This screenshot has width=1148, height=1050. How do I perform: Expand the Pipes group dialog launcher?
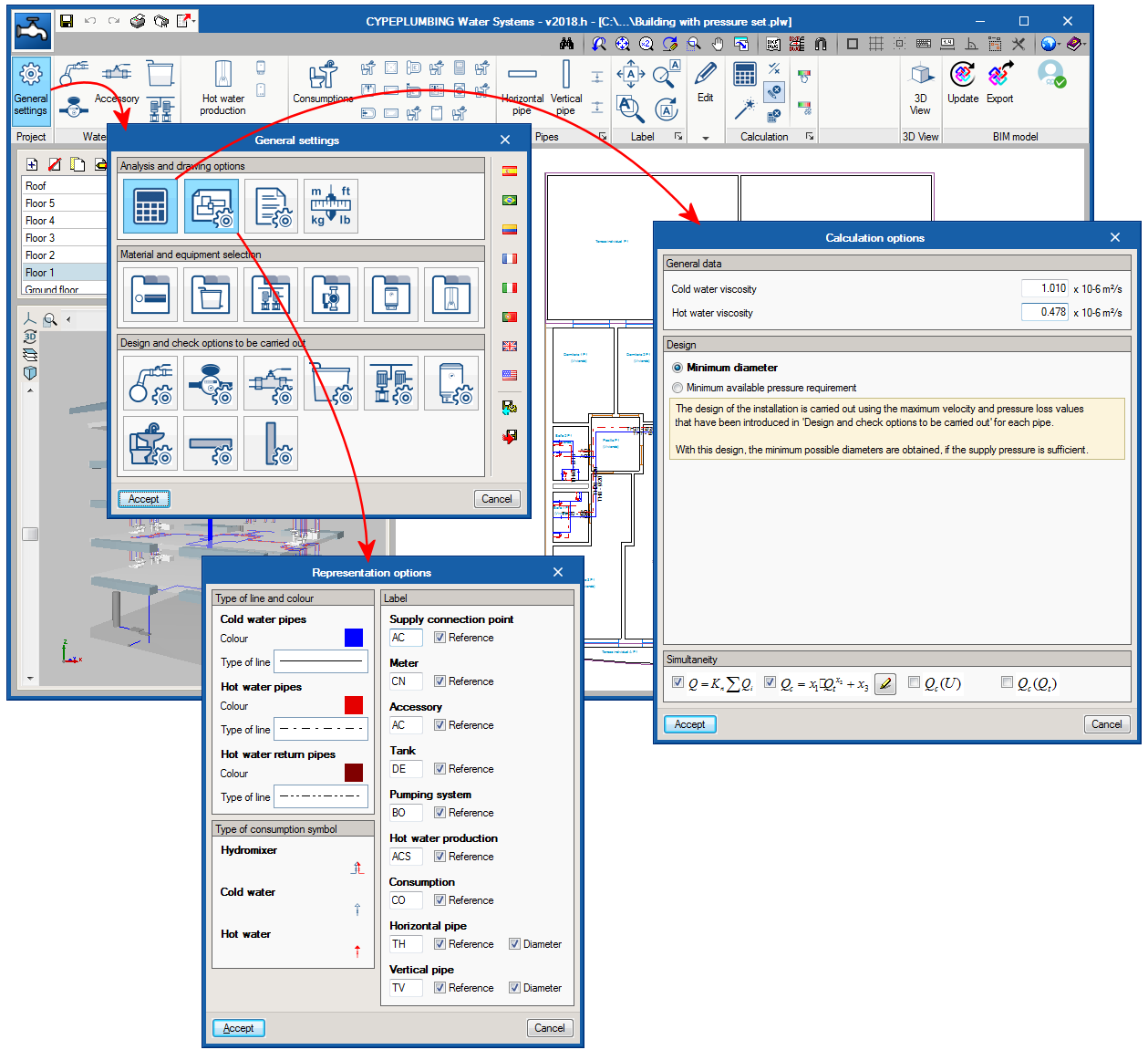pyautogui.click(x=602, y=137)
